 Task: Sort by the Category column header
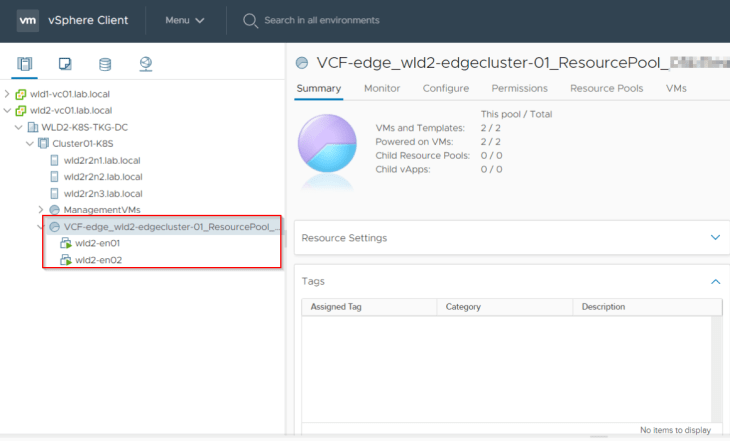click(x=505, y=307)
